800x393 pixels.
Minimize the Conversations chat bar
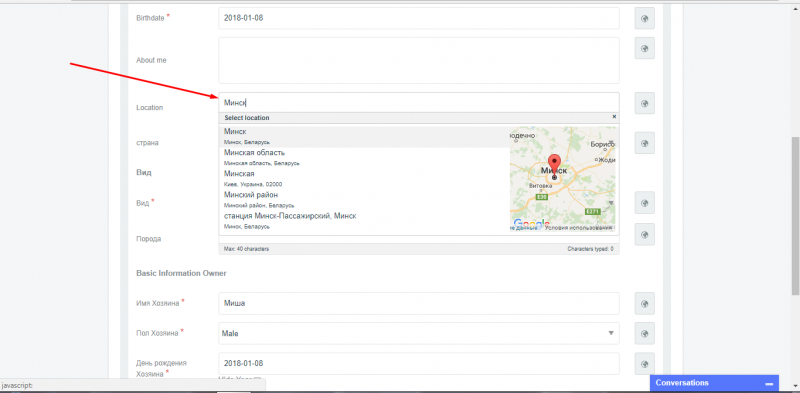(769, 383)
